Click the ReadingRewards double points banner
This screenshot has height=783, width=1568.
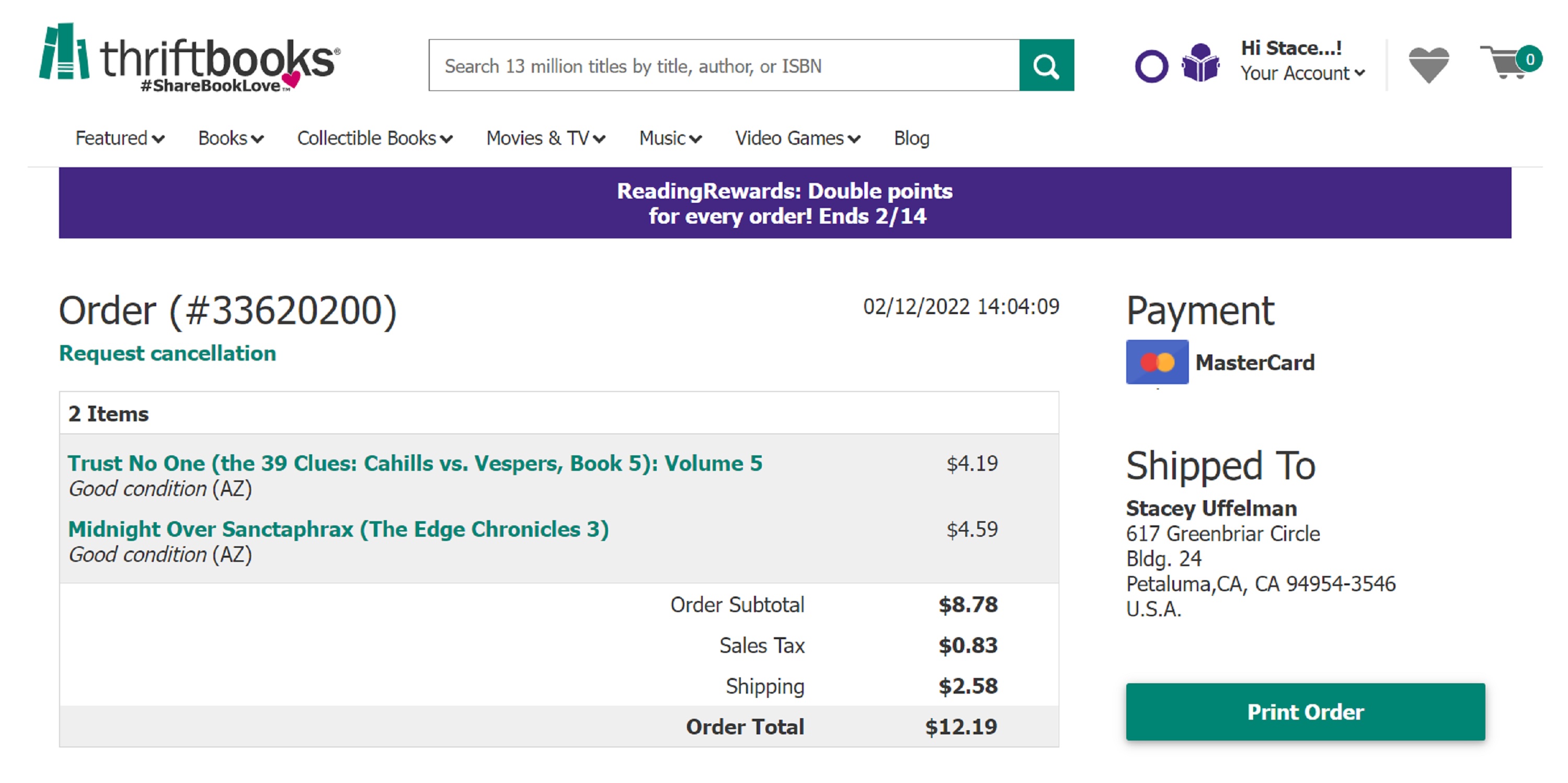point(785,203)
